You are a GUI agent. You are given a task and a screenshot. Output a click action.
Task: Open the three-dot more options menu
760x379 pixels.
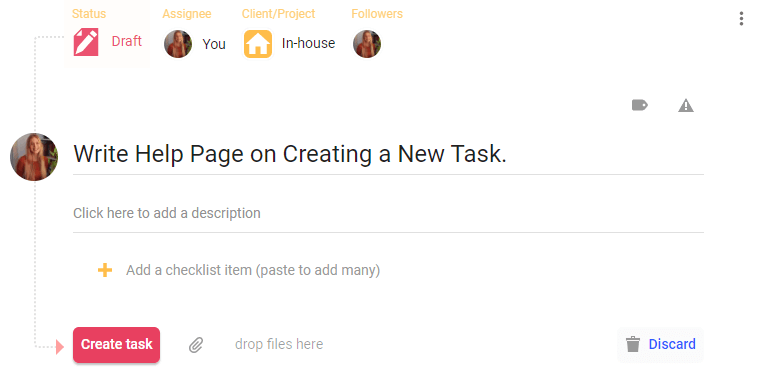pos(741,18)
